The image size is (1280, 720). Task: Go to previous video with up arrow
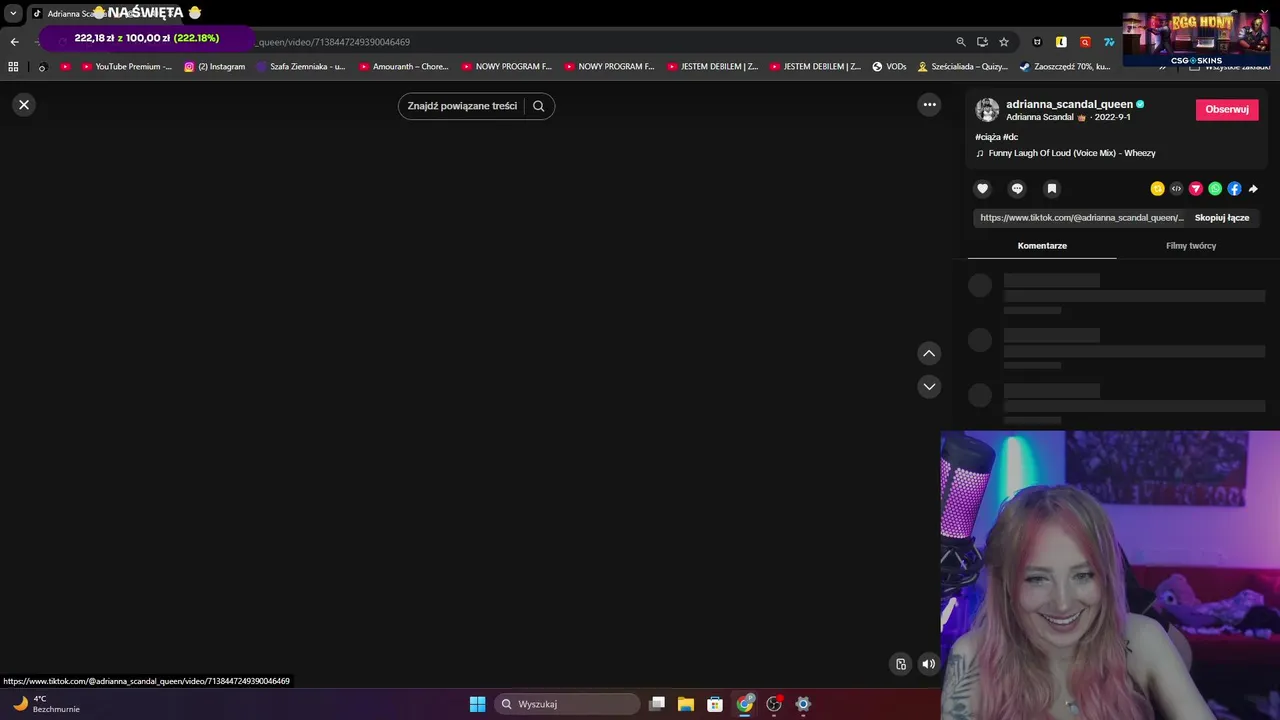(929, 353)
